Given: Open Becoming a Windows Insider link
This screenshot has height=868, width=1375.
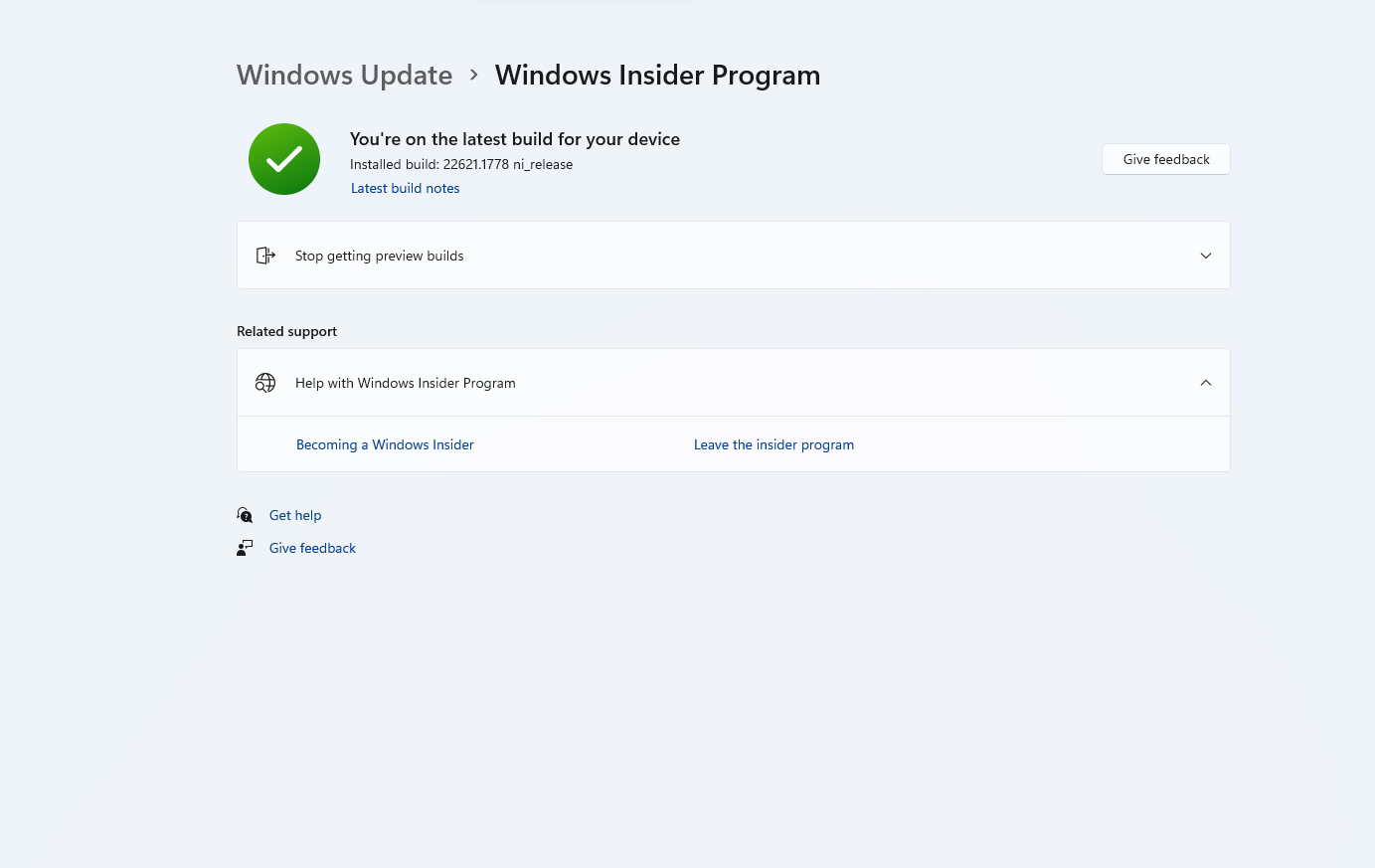Looking at the screenshot, I should (385, 444).
